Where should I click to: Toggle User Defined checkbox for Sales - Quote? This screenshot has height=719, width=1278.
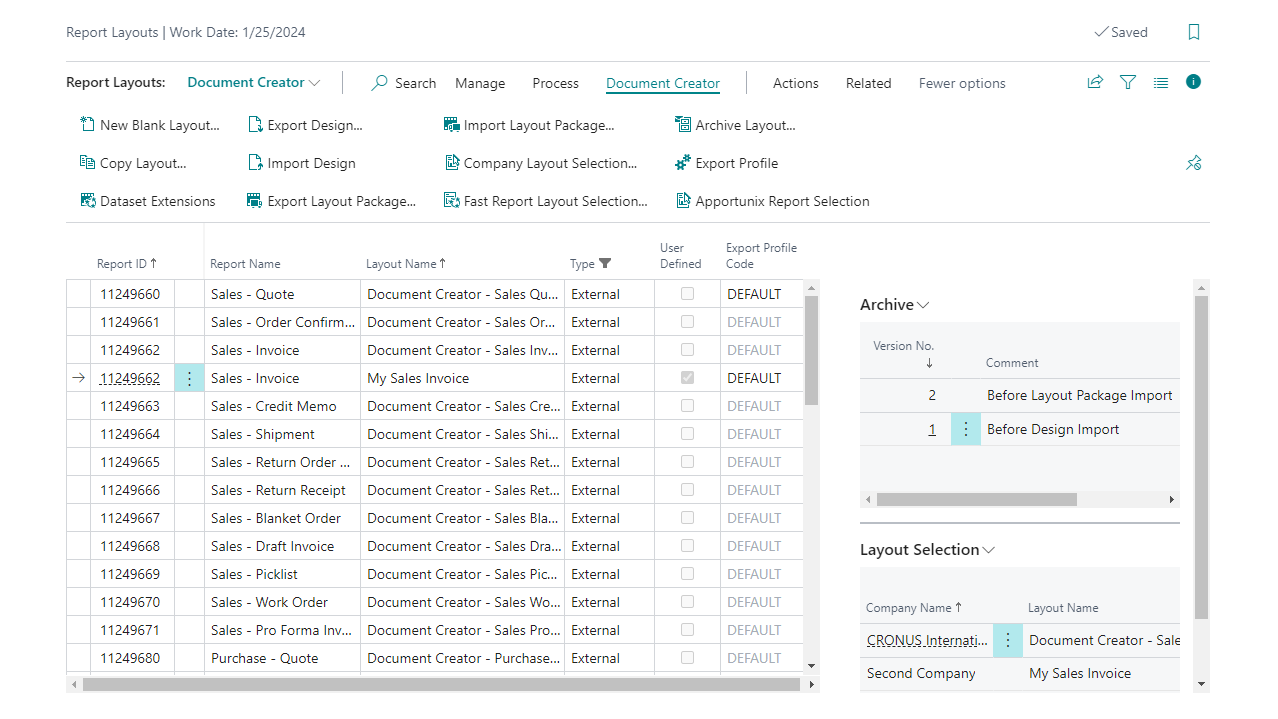click(687, 294)
